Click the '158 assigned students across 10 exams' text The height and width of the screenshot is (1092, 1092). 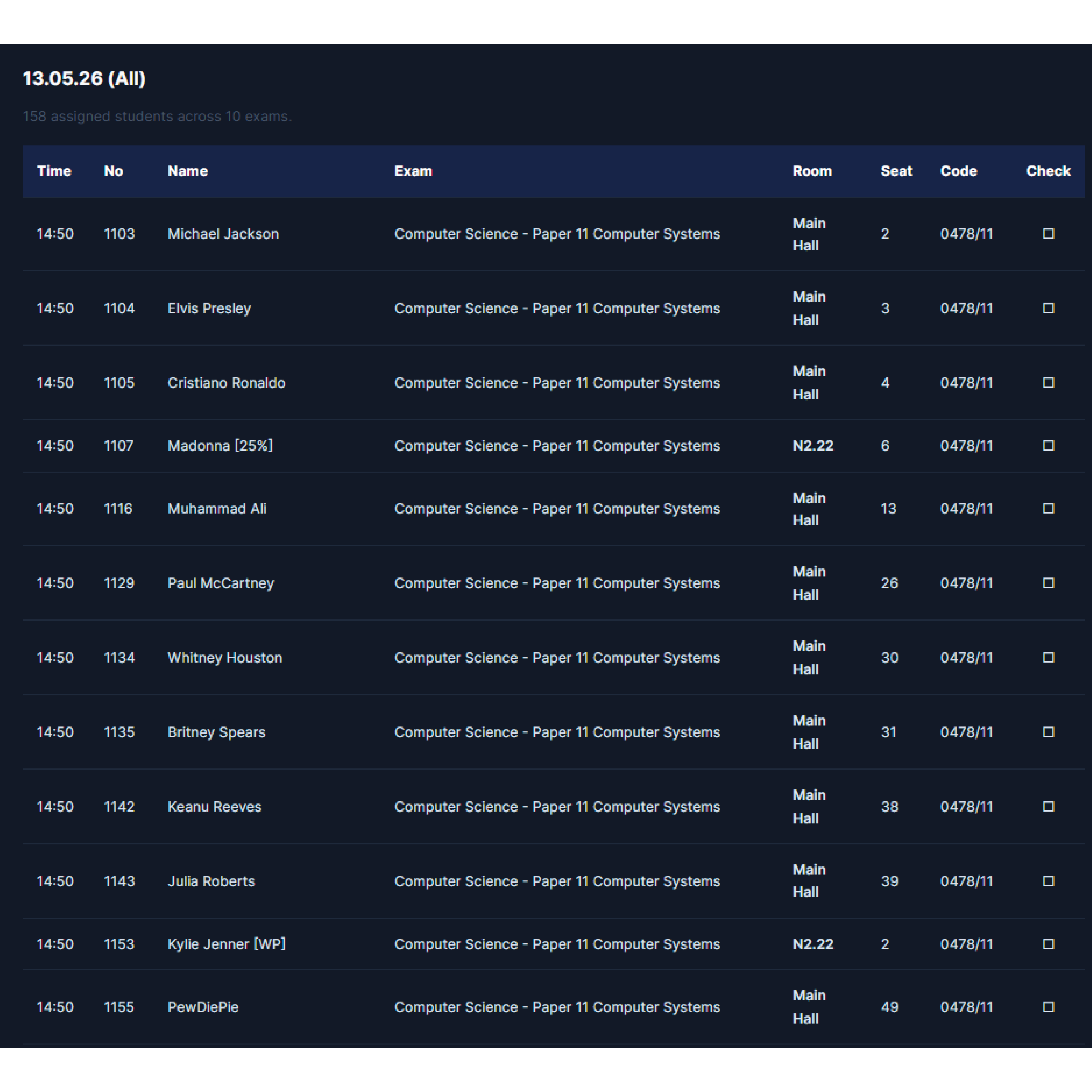pos(157,116)
